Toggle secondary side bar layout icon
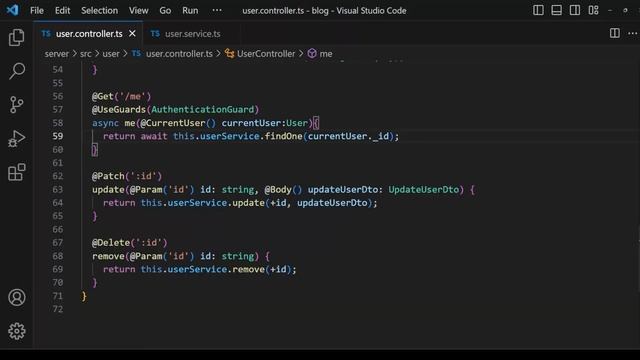The height and width of the screenshot is (360, 640). click(575, 10)
